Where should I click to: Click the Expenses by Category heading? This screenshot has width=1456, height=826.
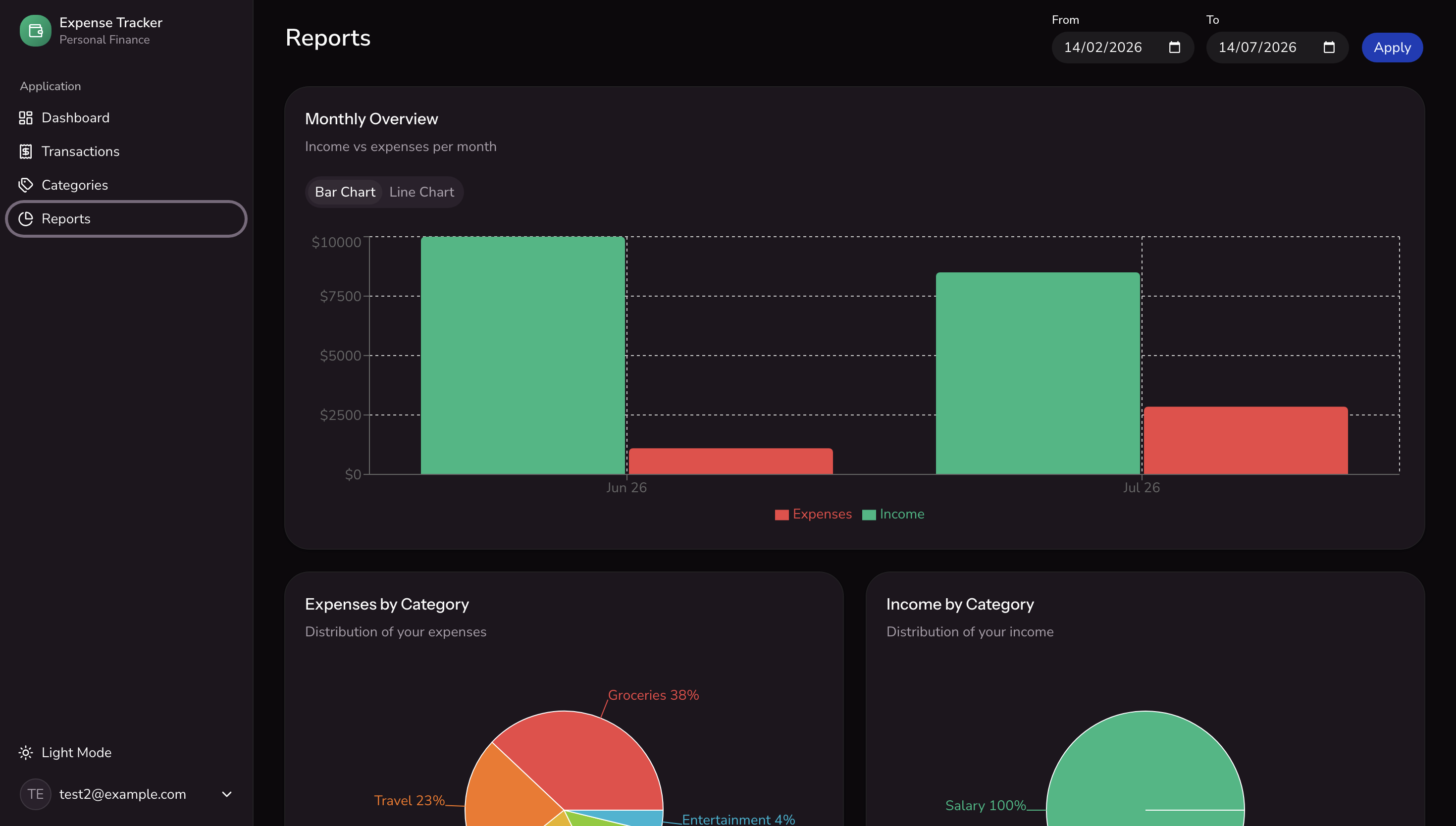[387, 605]
